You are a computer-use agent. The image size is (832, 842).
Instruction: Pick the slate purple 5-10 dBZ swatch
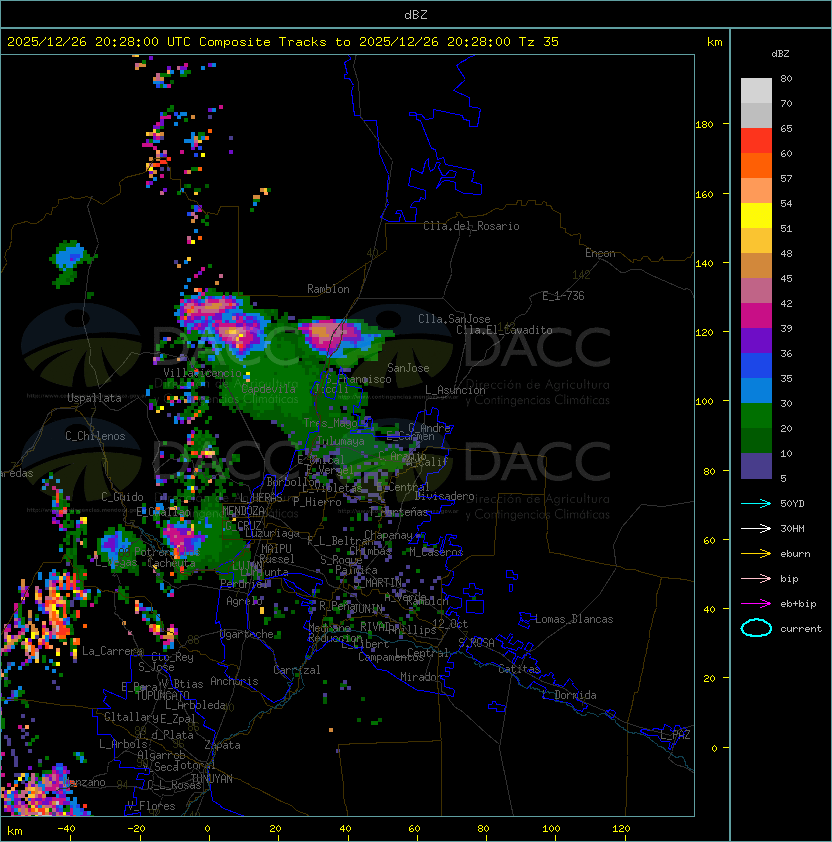756,466
